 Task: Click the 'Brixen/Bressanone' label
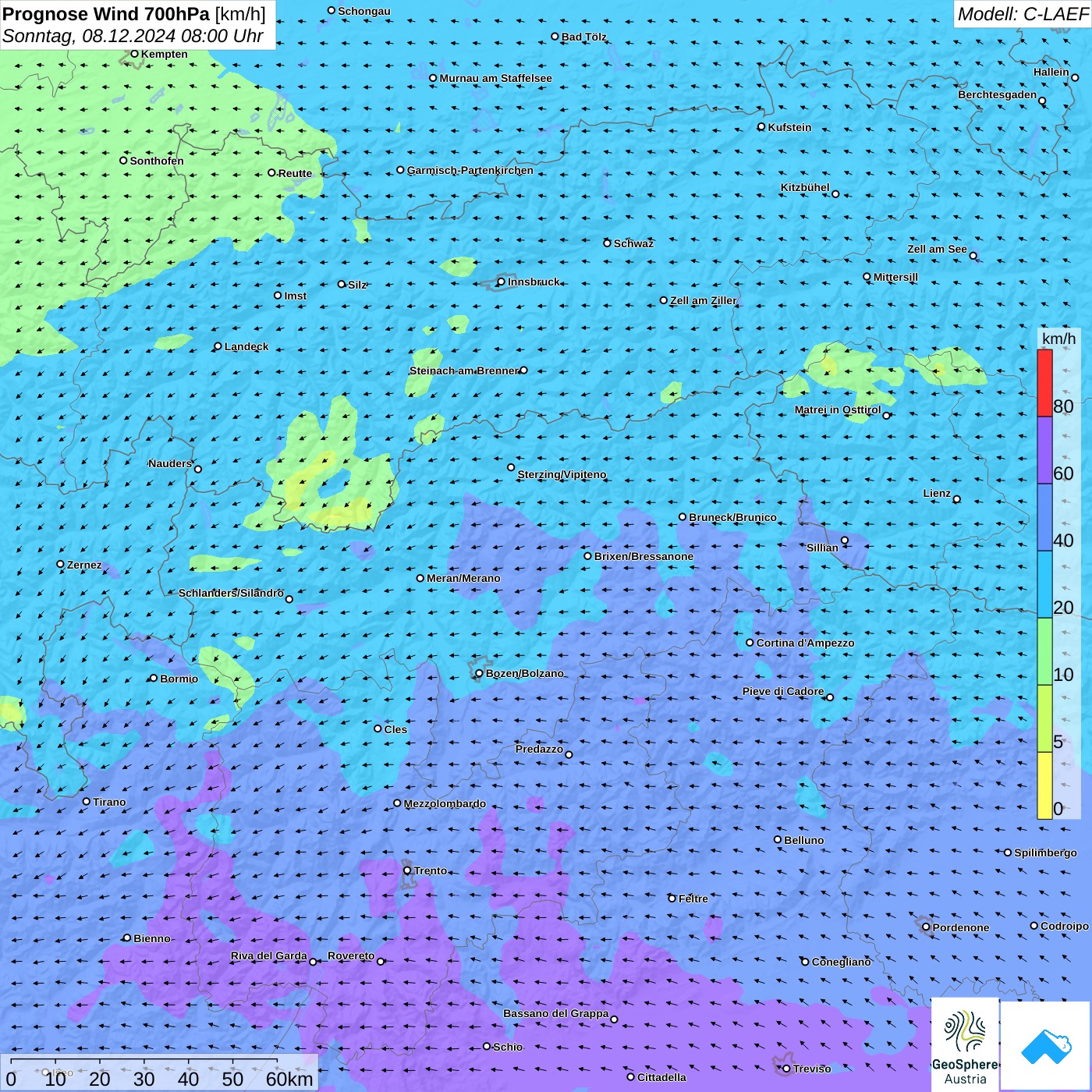[x=643, y=556]
